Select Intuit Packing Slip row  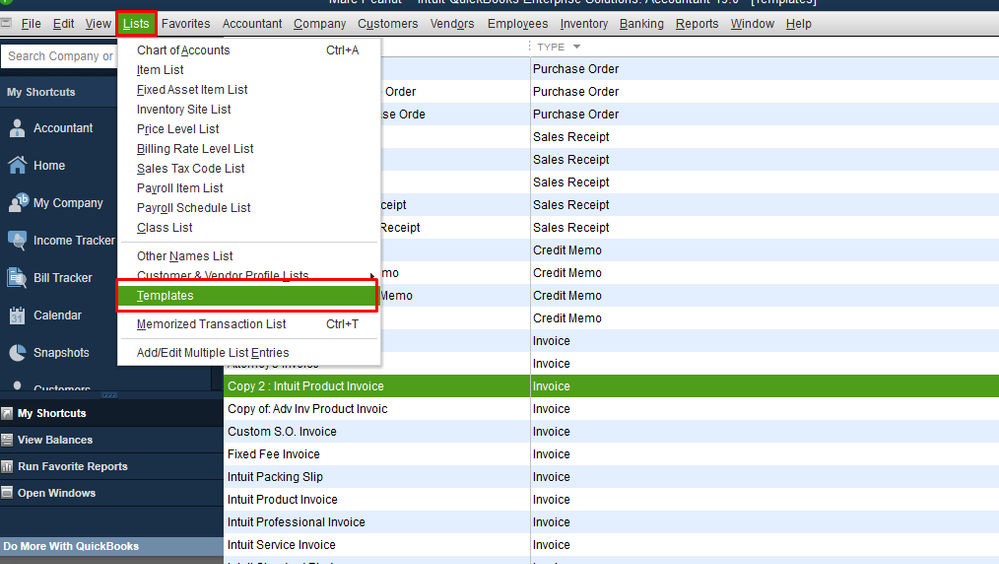pyautogui.click(x=612, y=477)
